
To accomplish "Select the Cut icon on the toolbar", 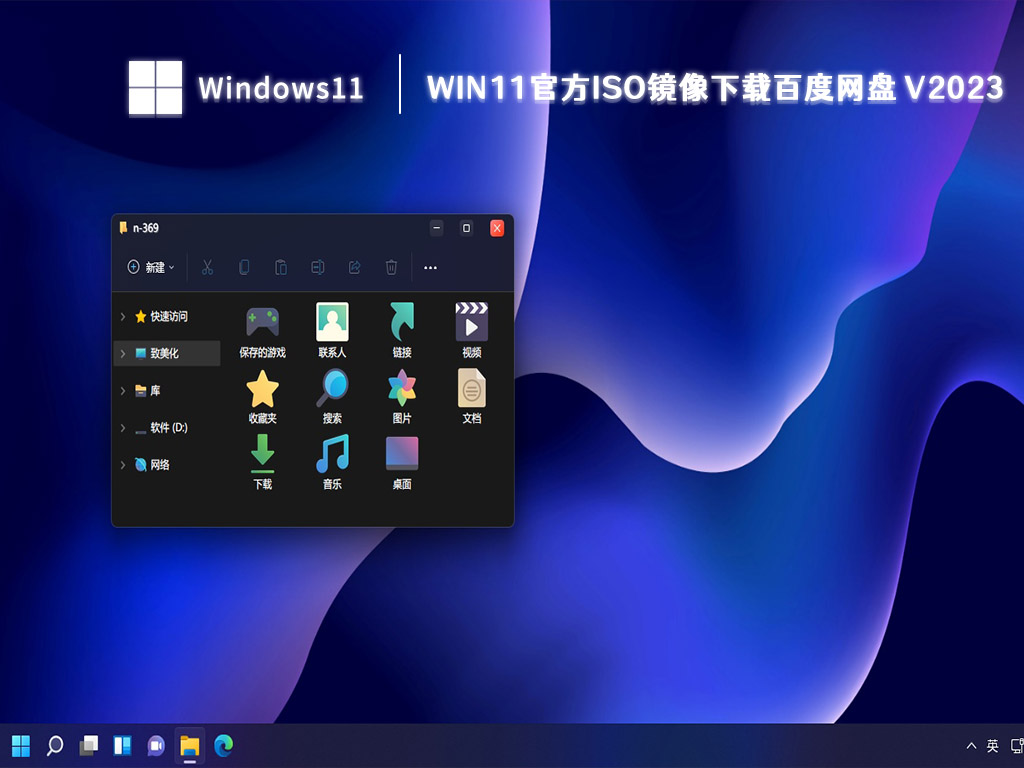I will click(207, 268).
